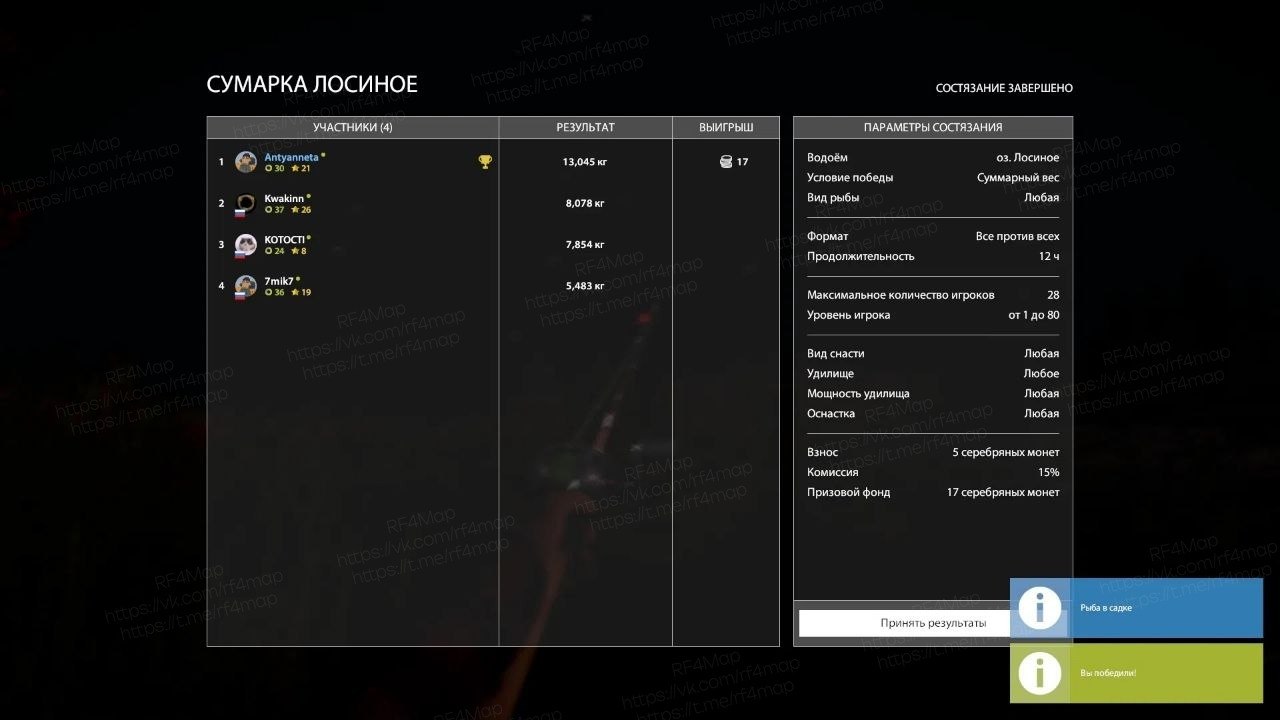1280x720 pixels.
Task: Click the 'Сумарка Лосиное' title
Action: [312, 85]
